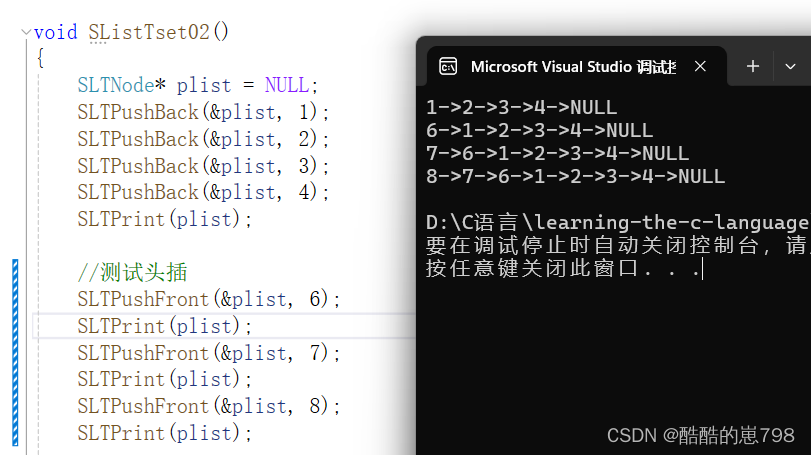811x455 pixels.
Task: Click the SLTPushBack(&plist, 1) line
Action: point(203,112)
